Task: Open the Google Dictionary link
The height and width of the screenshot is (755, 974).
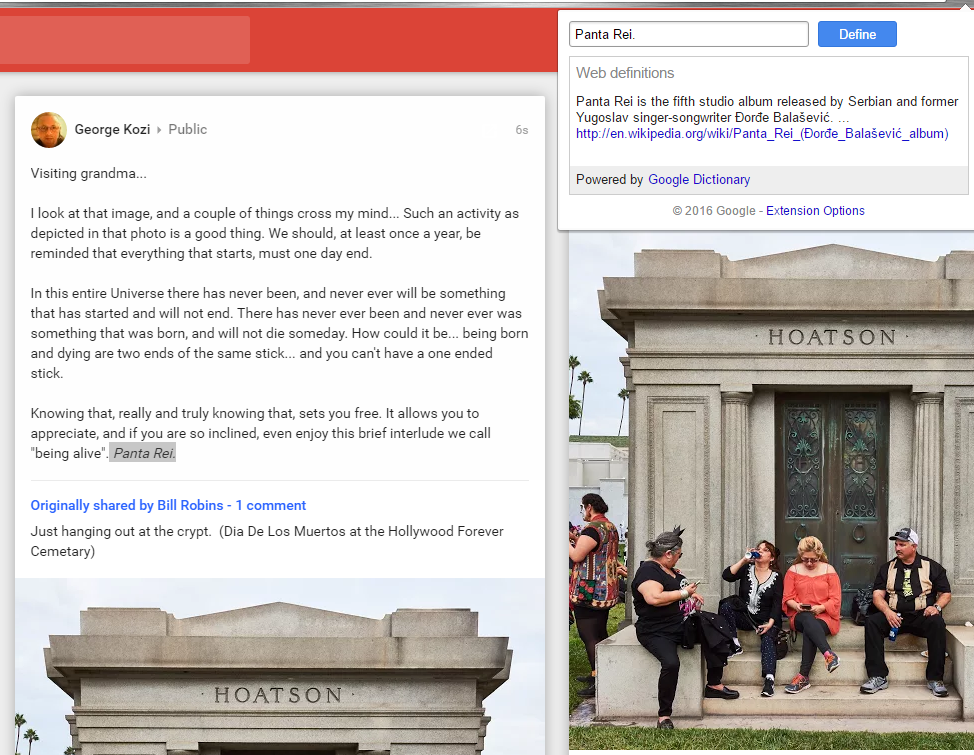Action: coord(699,180)
